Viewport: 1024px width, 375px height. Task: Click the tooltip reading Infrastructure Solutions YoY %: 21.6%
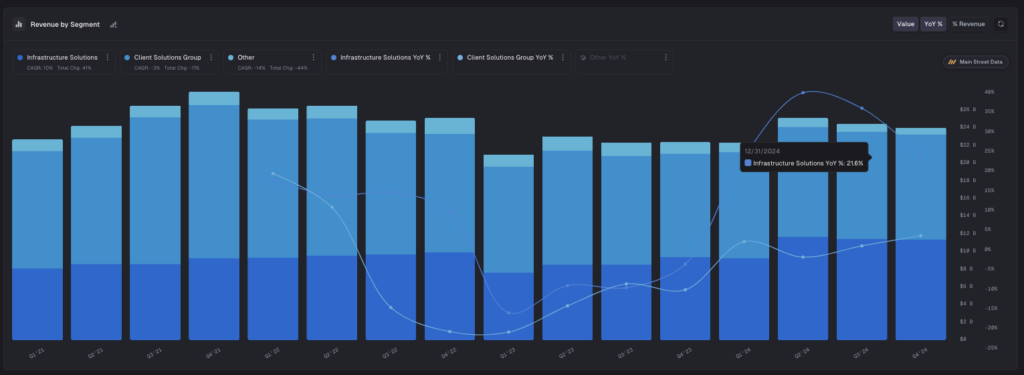click(804, 157)
